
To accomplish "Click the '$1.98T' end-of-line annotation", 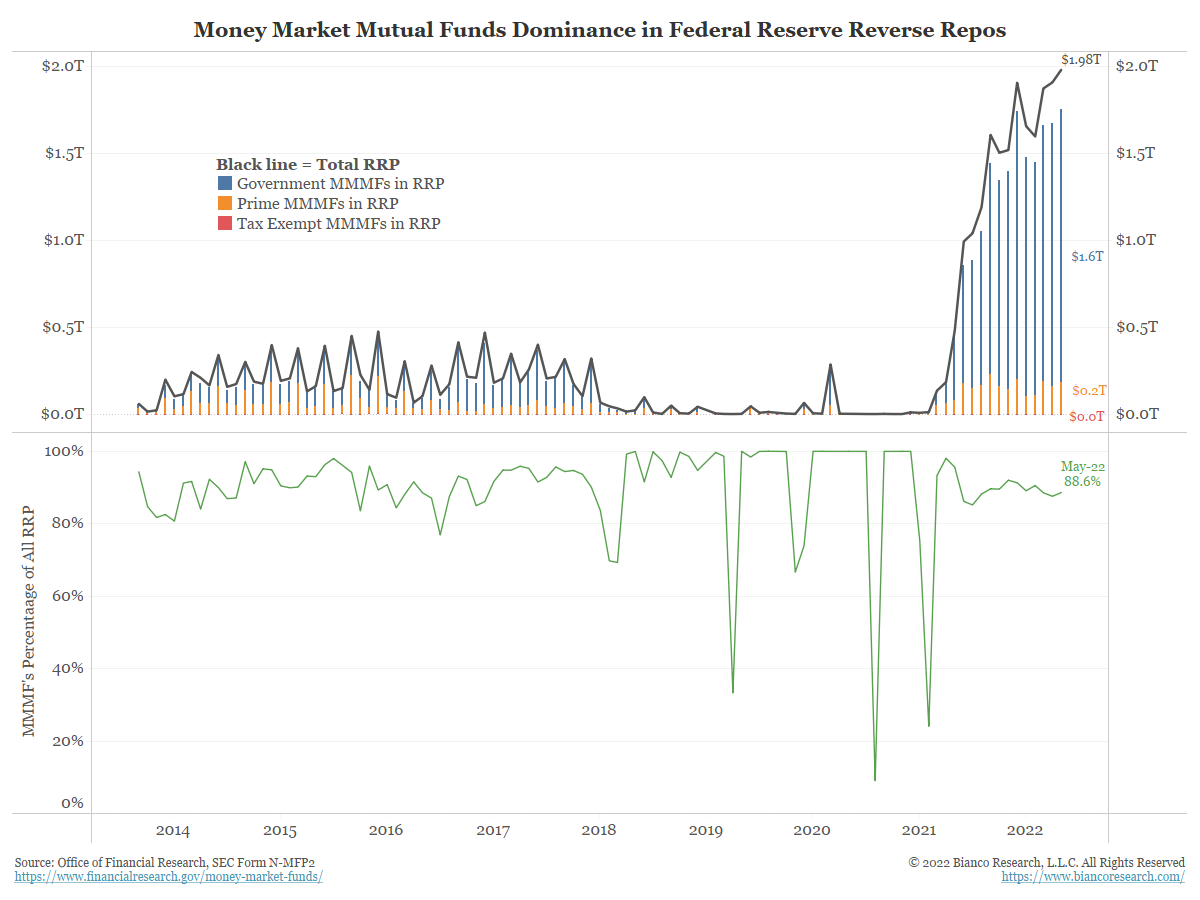I will pyautogui.click(x=1081, y=60).
